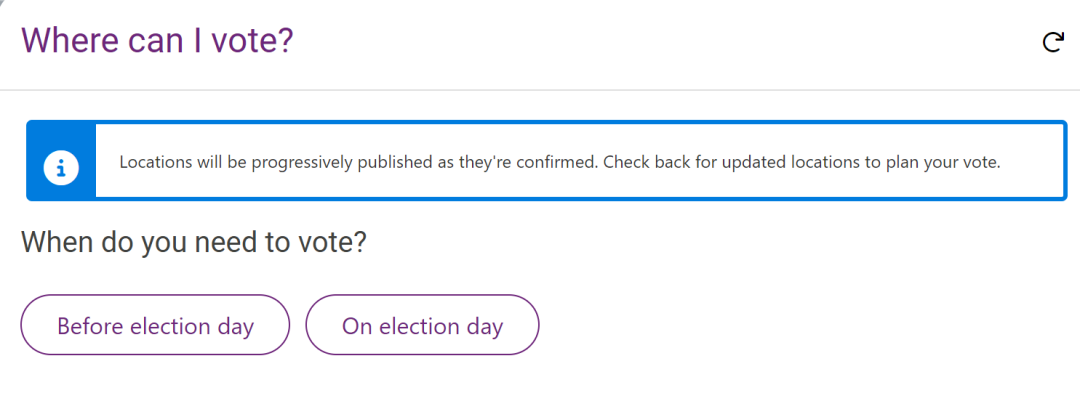1080x393 pixels.
Task: Click the 'Where can I vote?' heading
Action: click(158, 41)
